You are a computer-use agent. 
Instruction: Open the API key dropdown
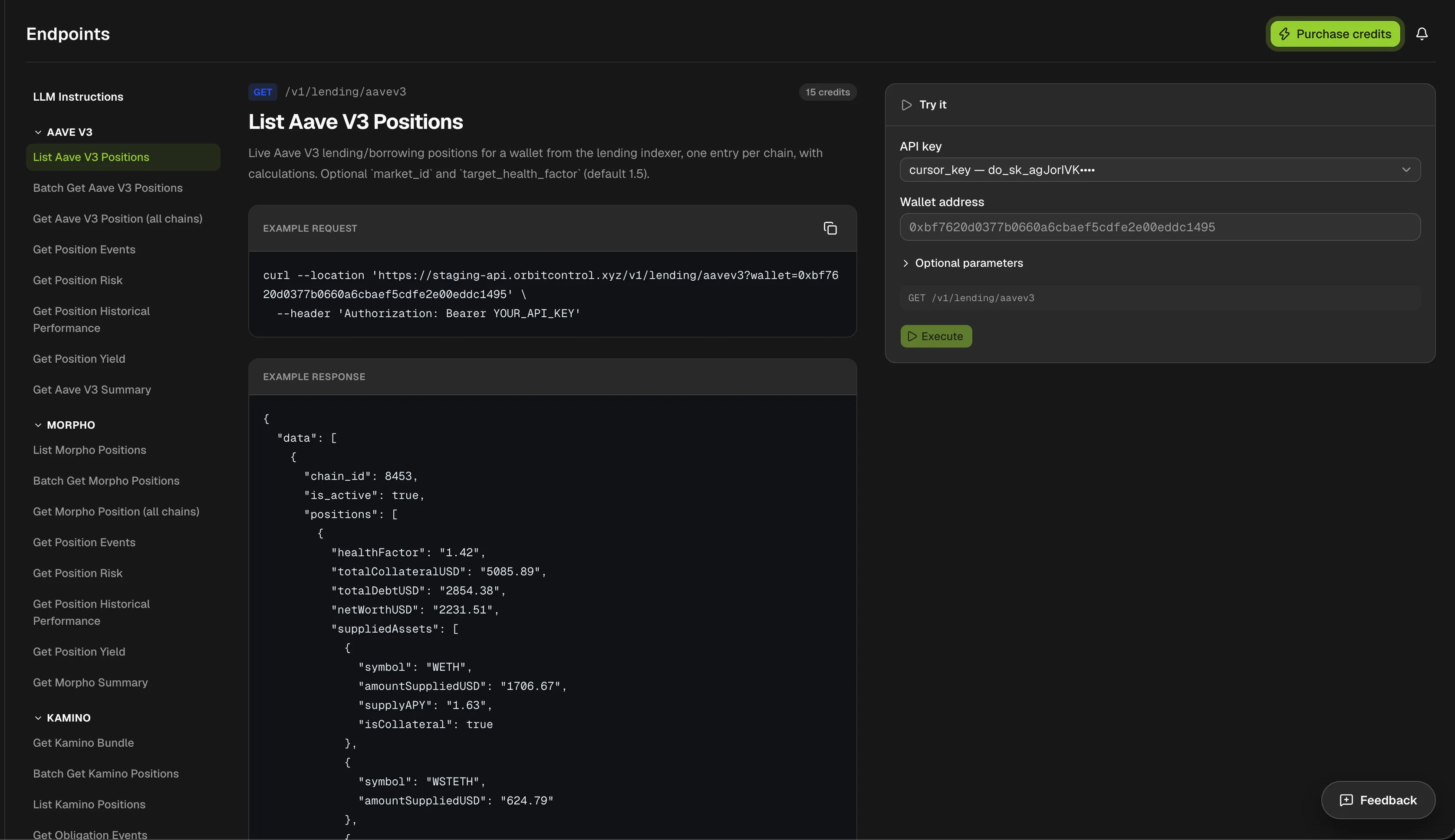point(1159,170)
